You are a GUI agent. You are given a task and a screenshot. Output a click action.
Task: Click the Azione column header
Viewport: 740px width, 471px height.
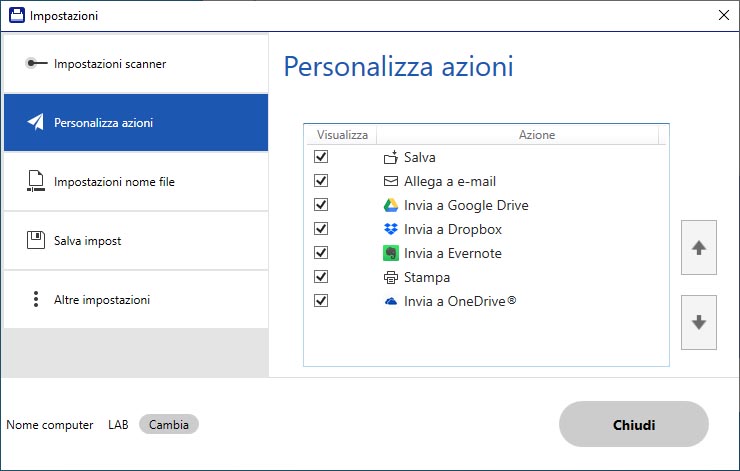tap(536, 134)
